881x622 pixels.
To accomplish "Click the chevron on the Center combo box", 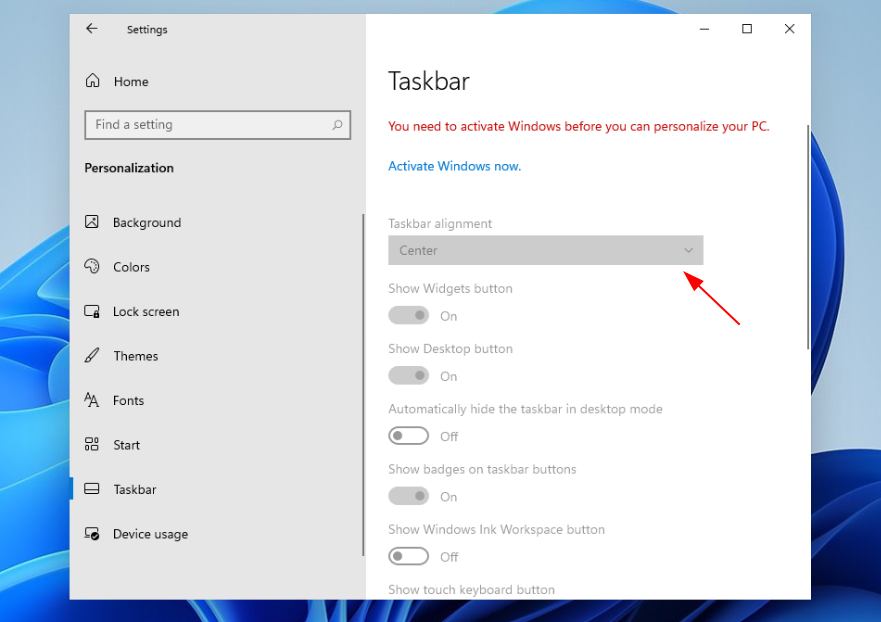I will [x=687, y=250].
